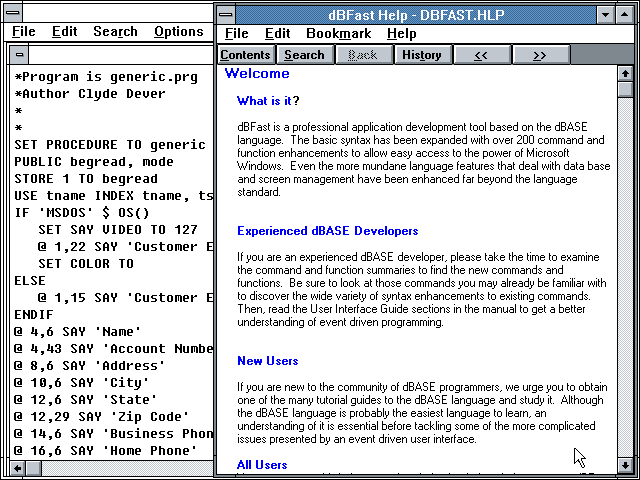The width and height of the screenshot is (640, 480).
Task: Click line "@ 4,6 SAY 'Name'"
Action: coord(78,332)
